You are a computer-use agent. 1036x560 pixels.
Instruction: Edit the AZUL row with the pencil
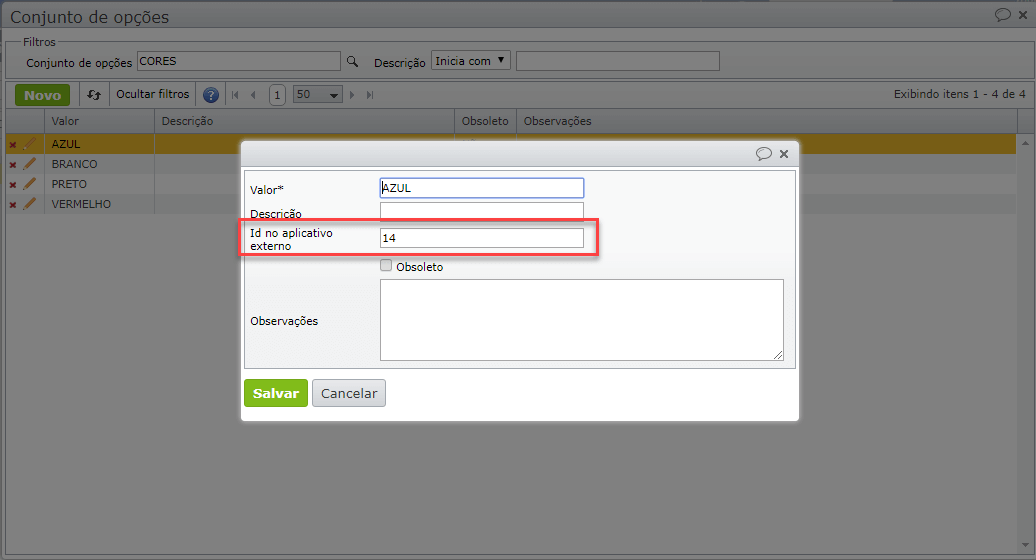click(x=29, y=143)
